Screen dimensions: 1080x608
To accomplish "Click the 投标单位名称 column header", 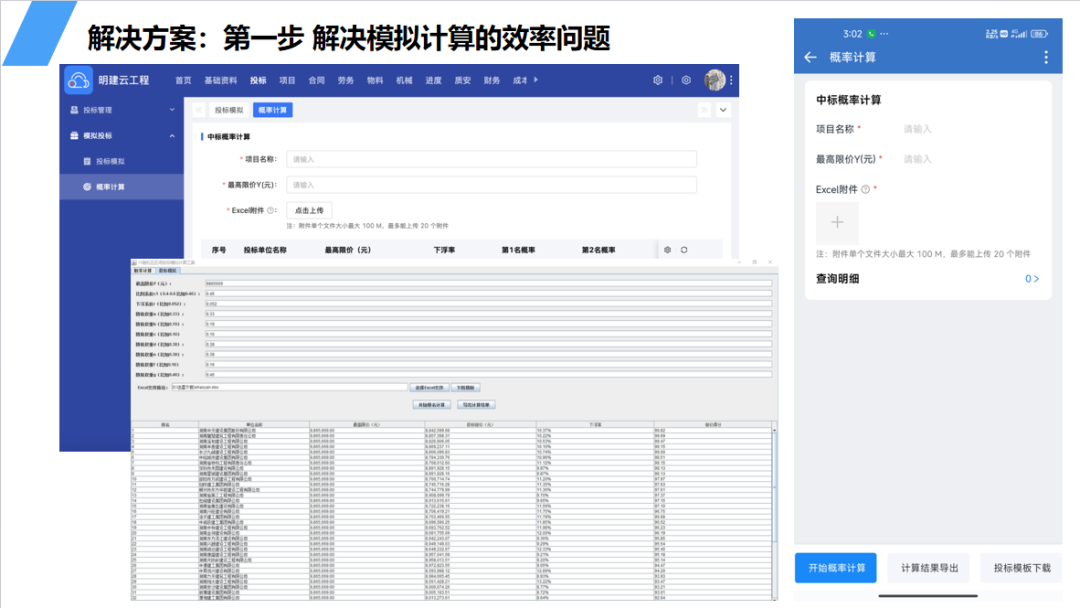I will (x=265, y=250).
